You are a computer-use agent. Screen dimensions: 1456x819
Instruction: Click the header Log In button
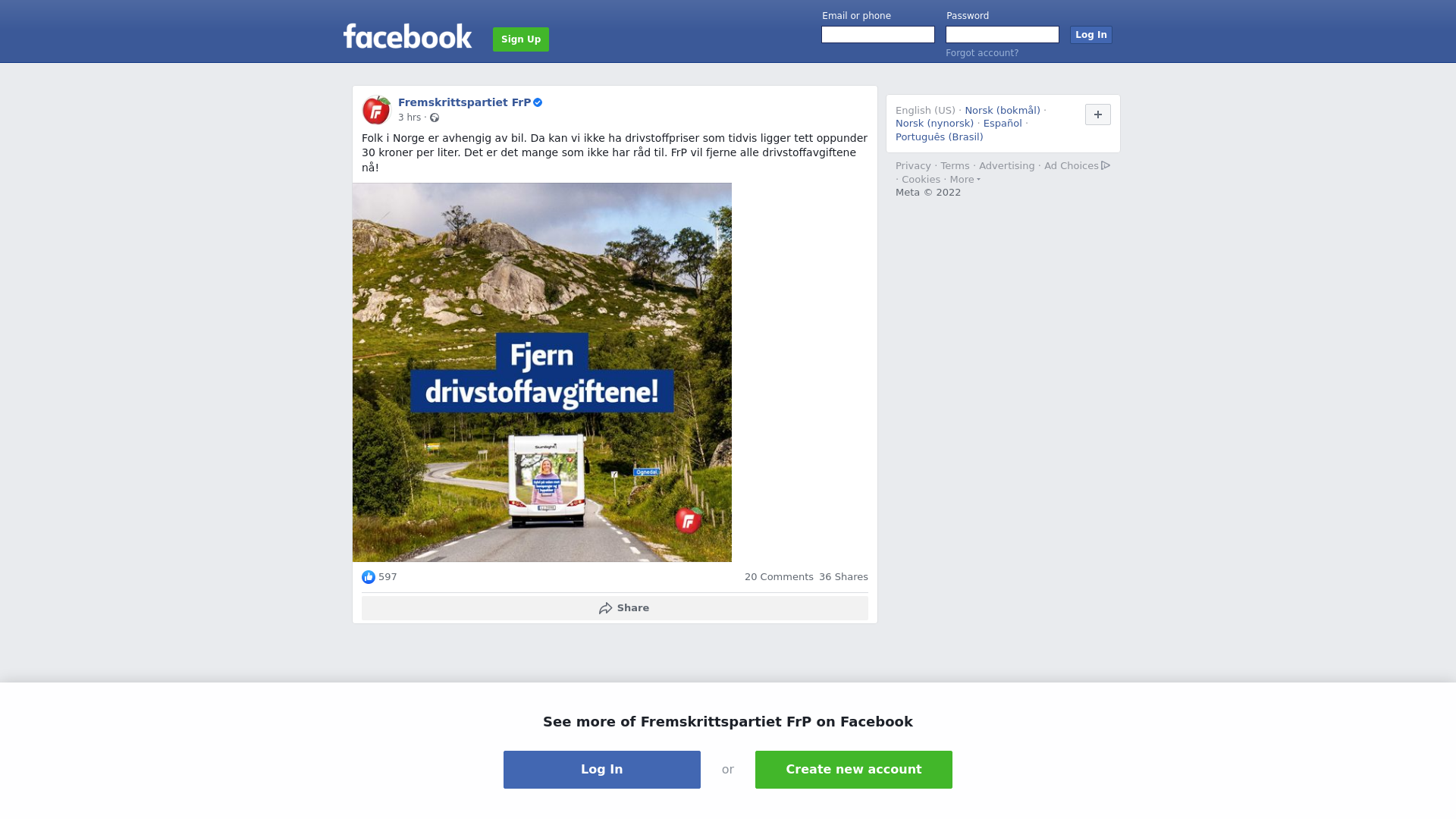point(1090,35)
